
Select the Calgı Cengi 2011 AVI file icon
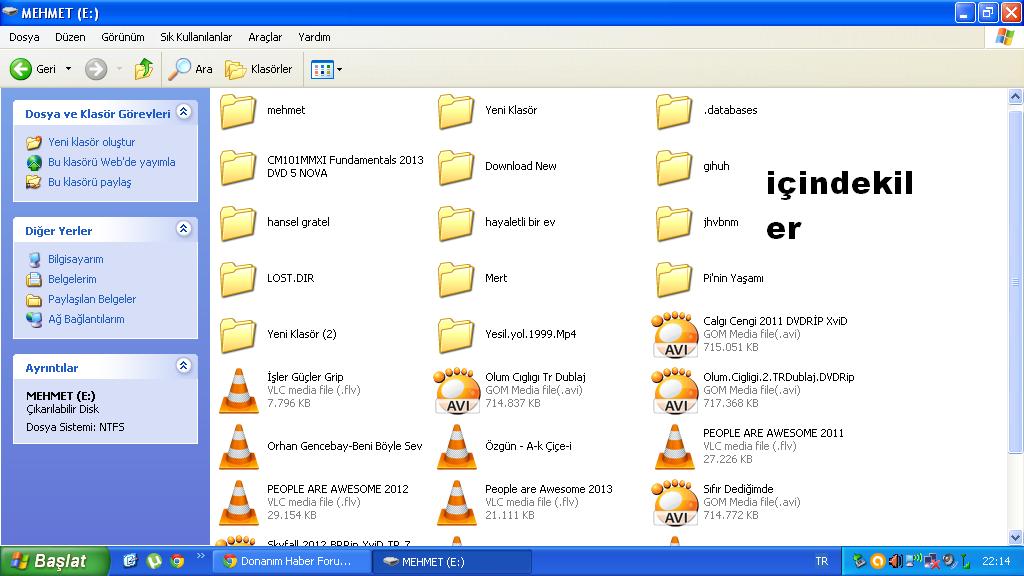(675, 335)
